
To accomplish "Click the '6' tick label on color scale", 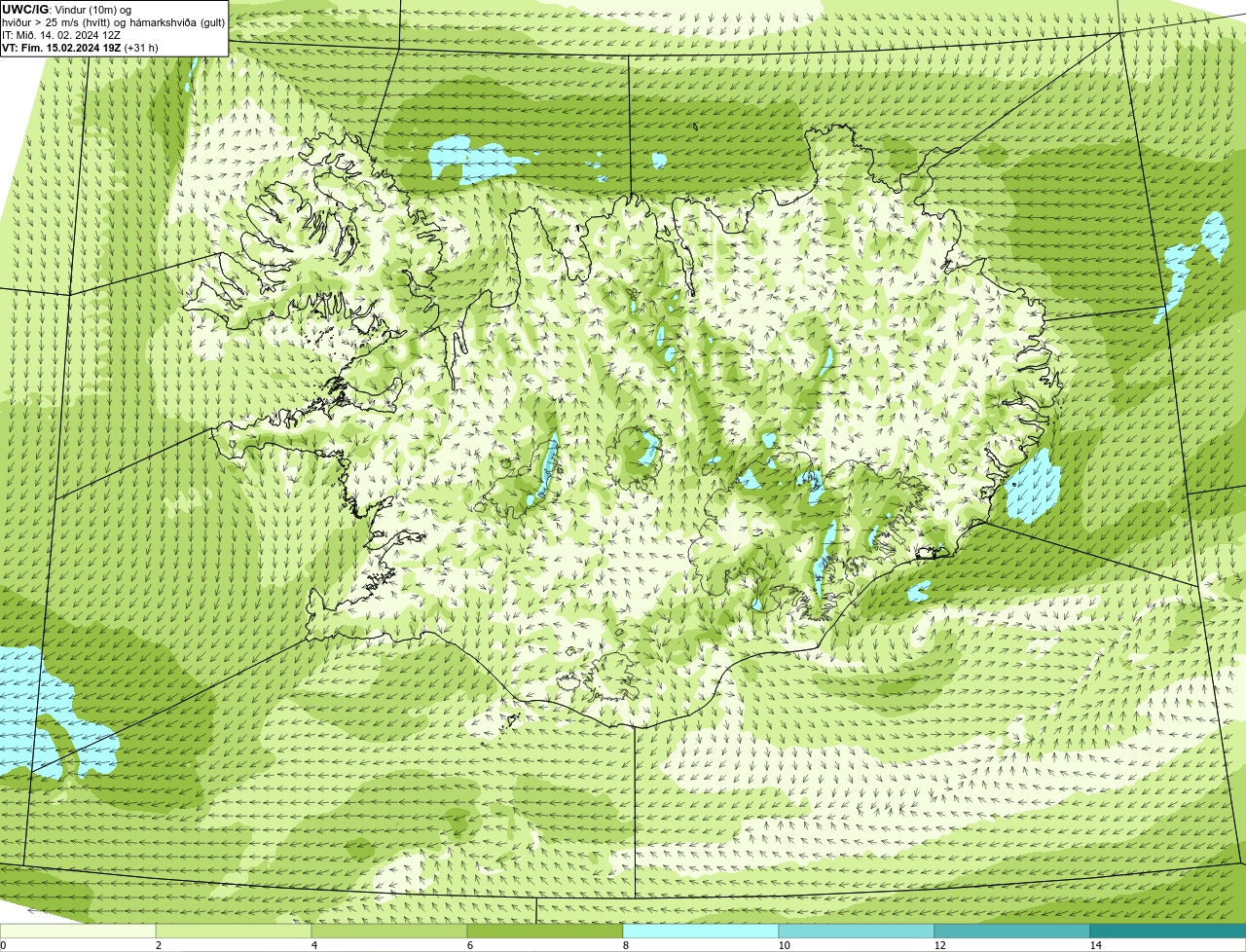I will coord(469,945).
